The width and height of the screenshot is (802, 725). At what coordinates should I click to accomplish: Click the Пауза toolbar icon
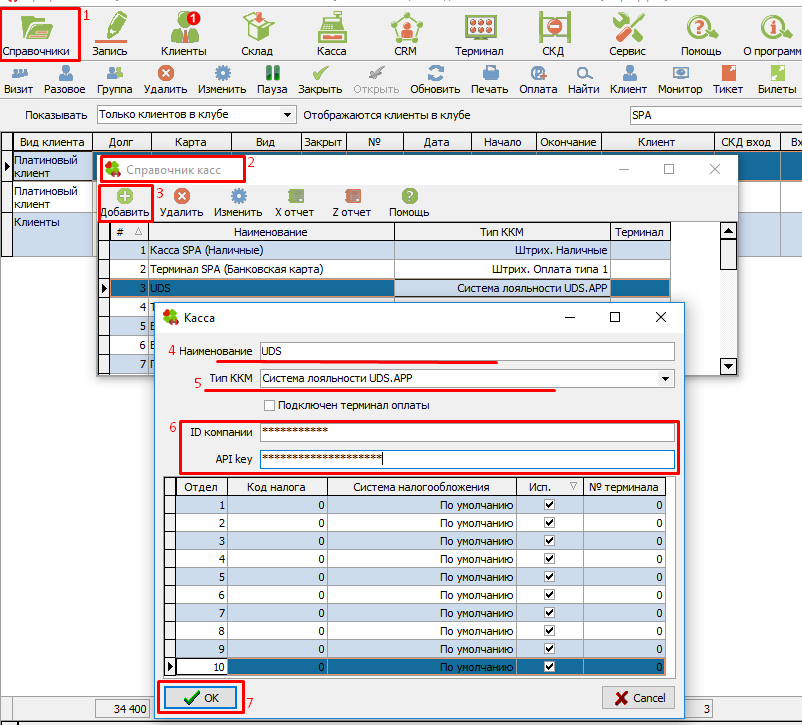(x=272, y=80)
